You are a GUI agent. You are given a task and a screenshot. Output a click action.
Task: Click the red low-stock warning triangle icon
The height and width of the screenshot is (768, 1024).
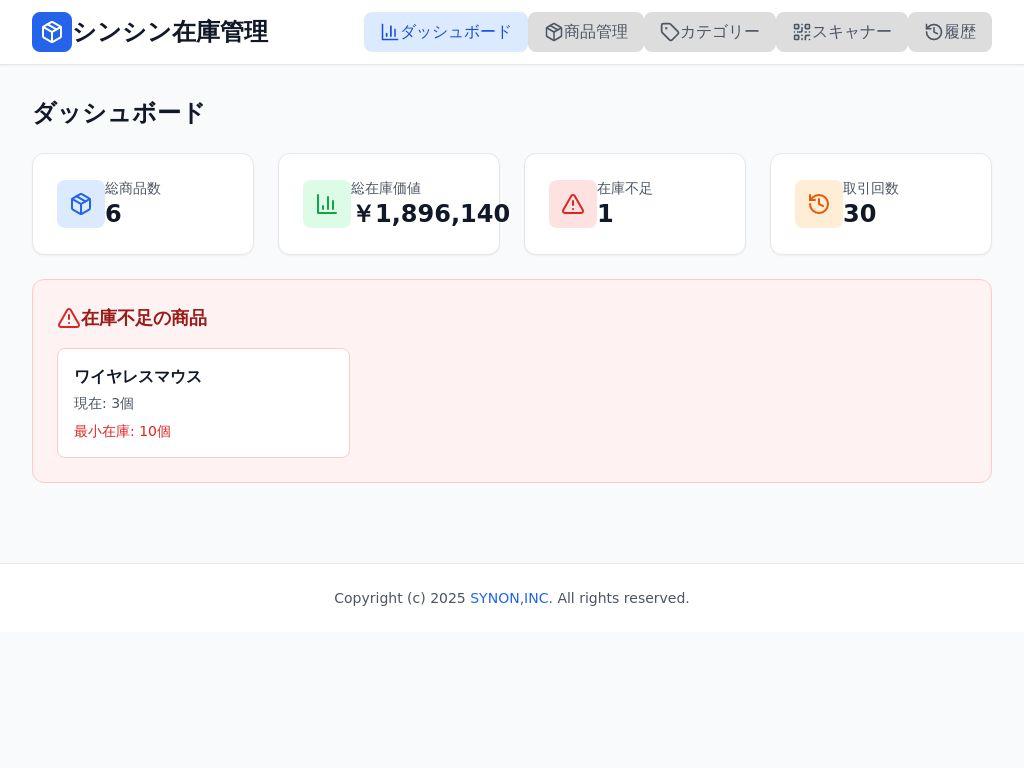point(573,204)
